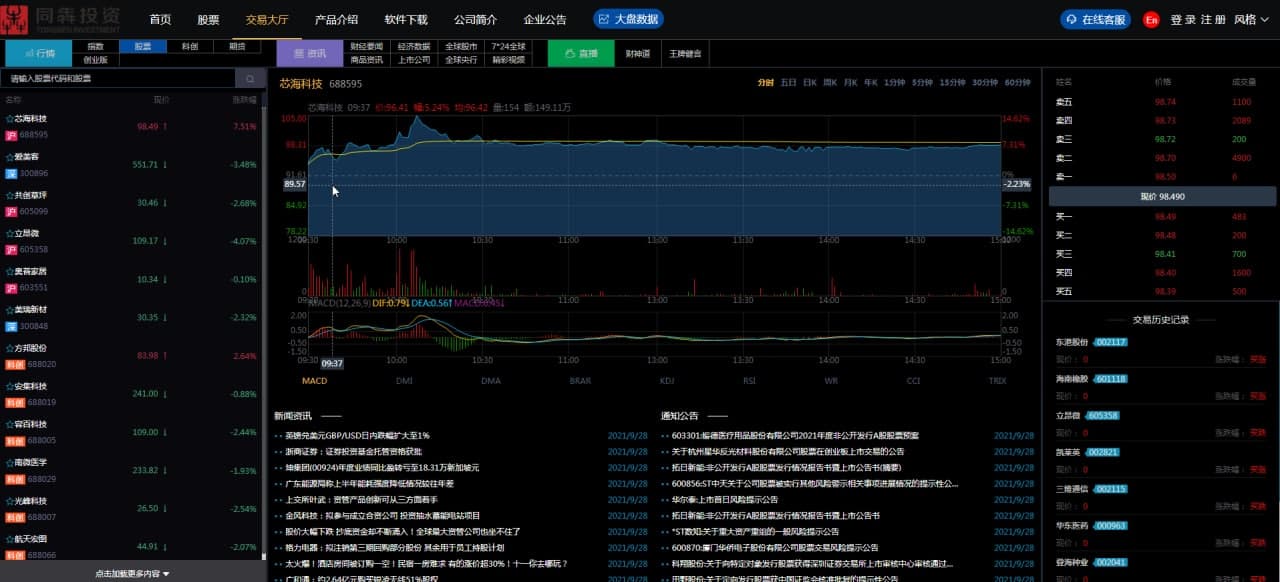The height and width of the screenshot is (582, 1280).
Task: Favorite 南微医学 with its star icon
Action: [10, 462]
